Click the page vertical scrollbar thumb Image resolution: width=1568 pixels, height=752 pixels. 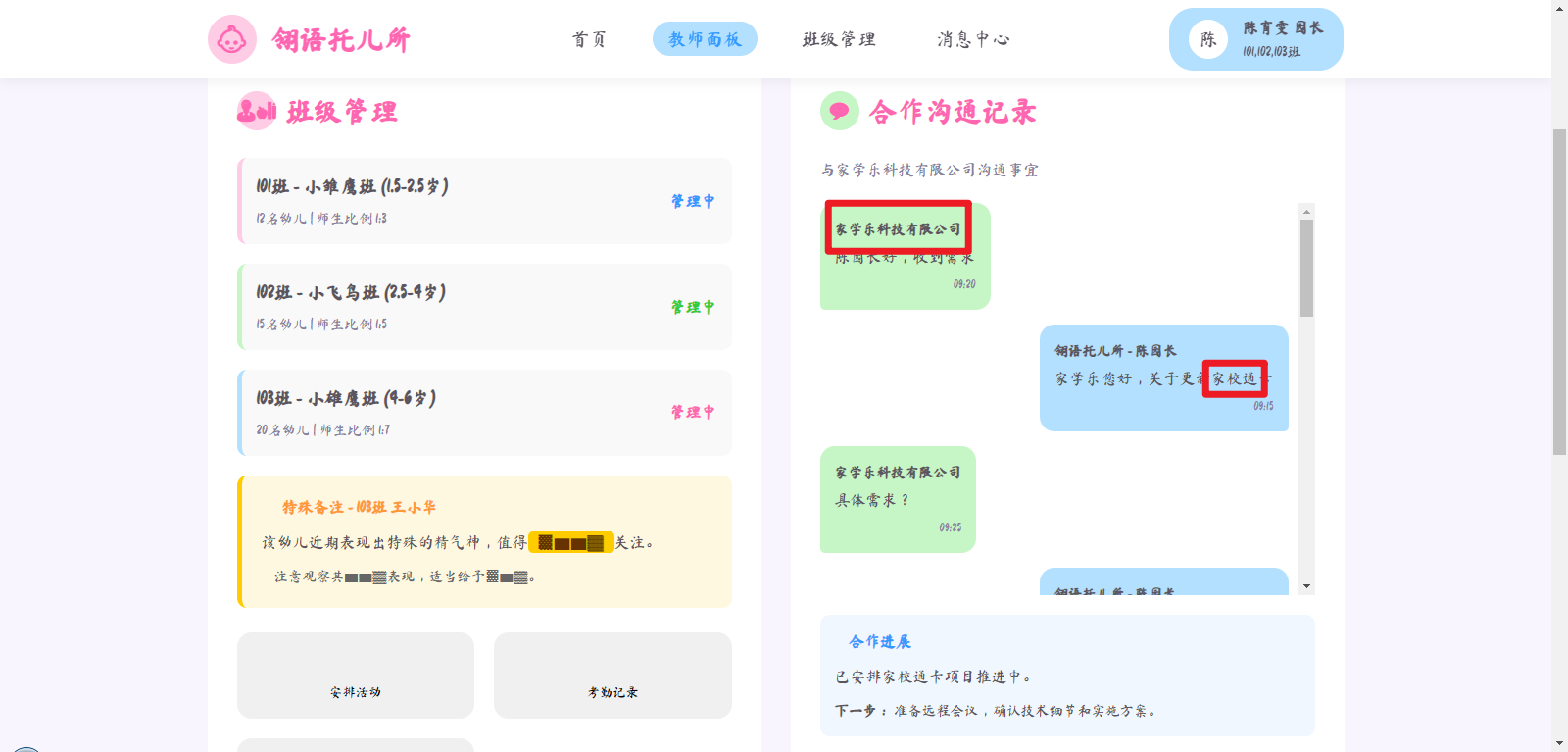click(x=1559, y=291)
